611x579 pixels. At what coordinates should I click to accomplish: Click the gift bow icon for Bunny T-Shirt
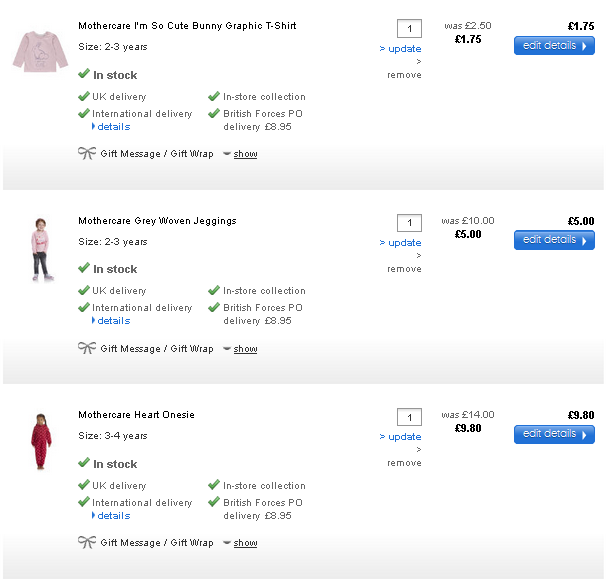point(87,154)
